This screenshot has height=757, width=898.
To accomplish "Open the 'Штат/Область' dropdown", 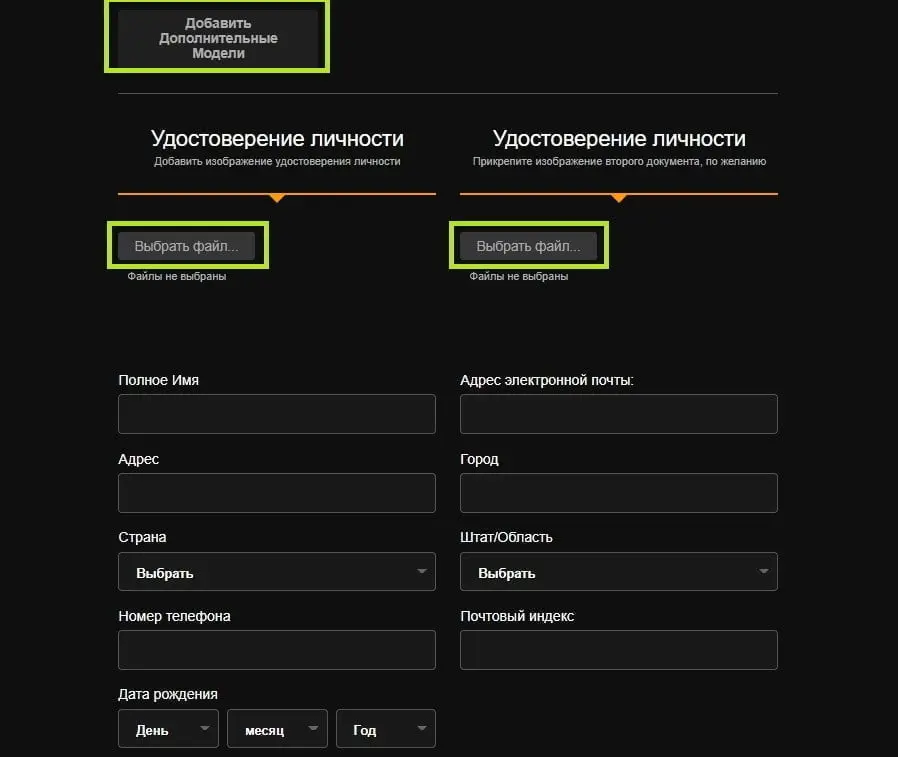I will pos(619,571).
